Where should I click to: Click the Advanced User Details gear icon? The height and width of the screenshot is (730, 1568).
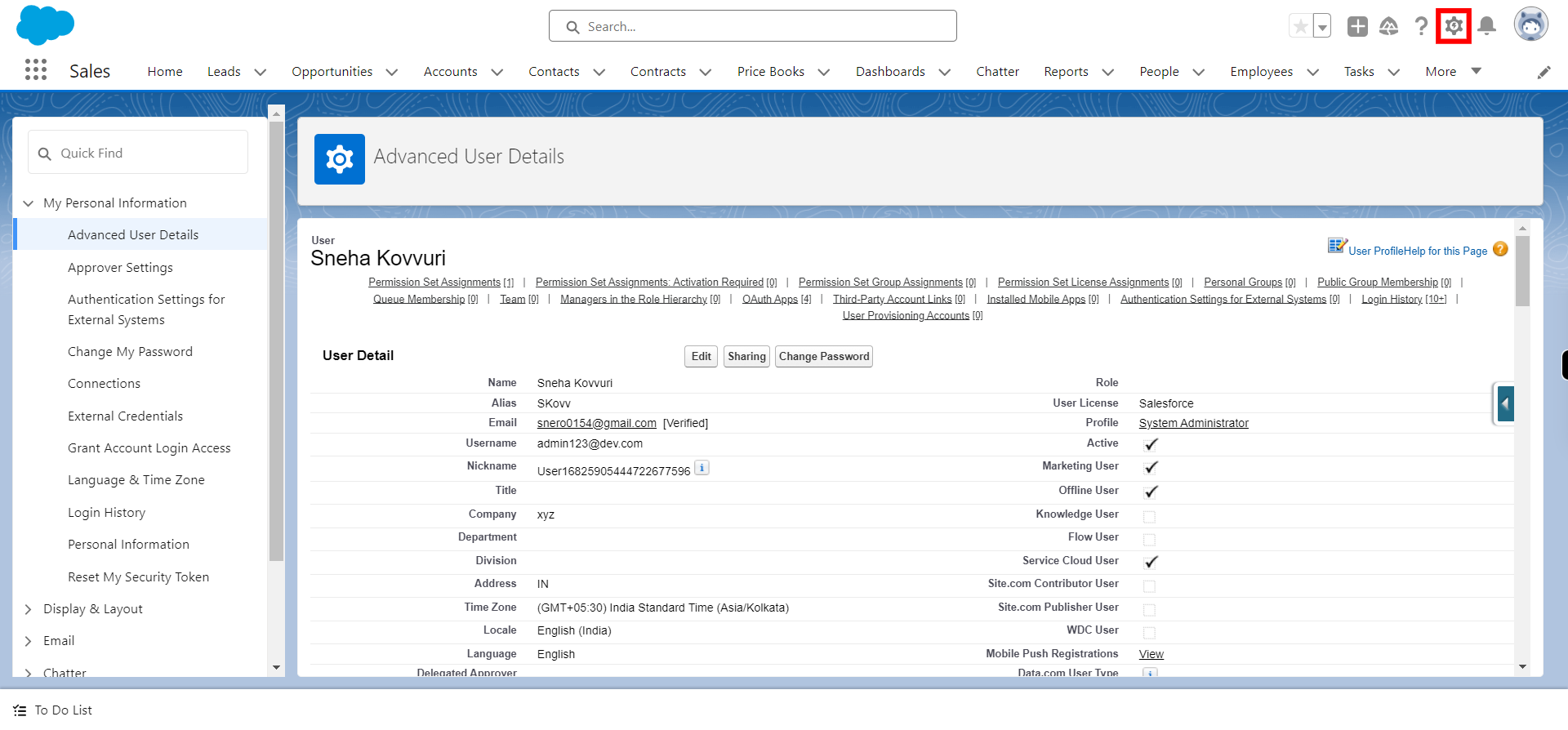point(340,159)
